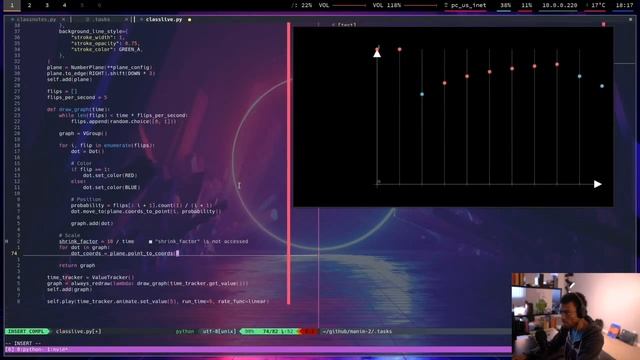Click the 'def draw_graph(time)' line
640x360 pixels.
pyautogui.click(x=78, y=109)
